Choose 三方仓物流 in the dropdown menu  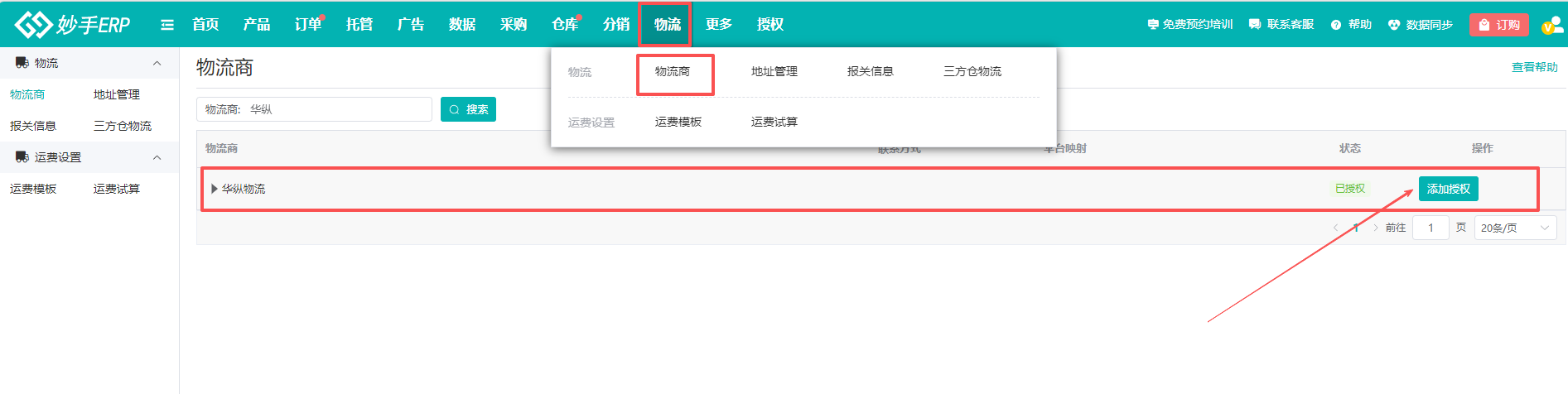pyautogui.click(x=972, y=71)
